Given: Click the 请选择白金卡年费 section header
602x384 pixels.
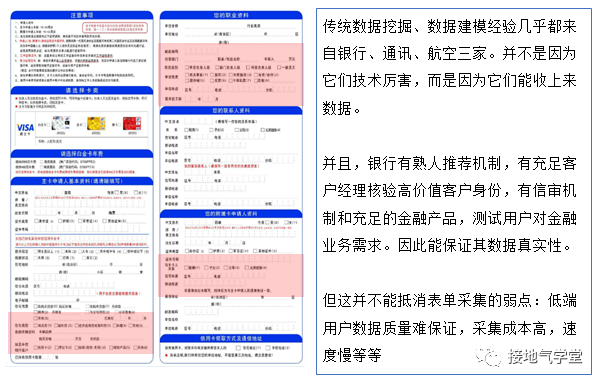Looking at the screenshot, I should [82, 154].
